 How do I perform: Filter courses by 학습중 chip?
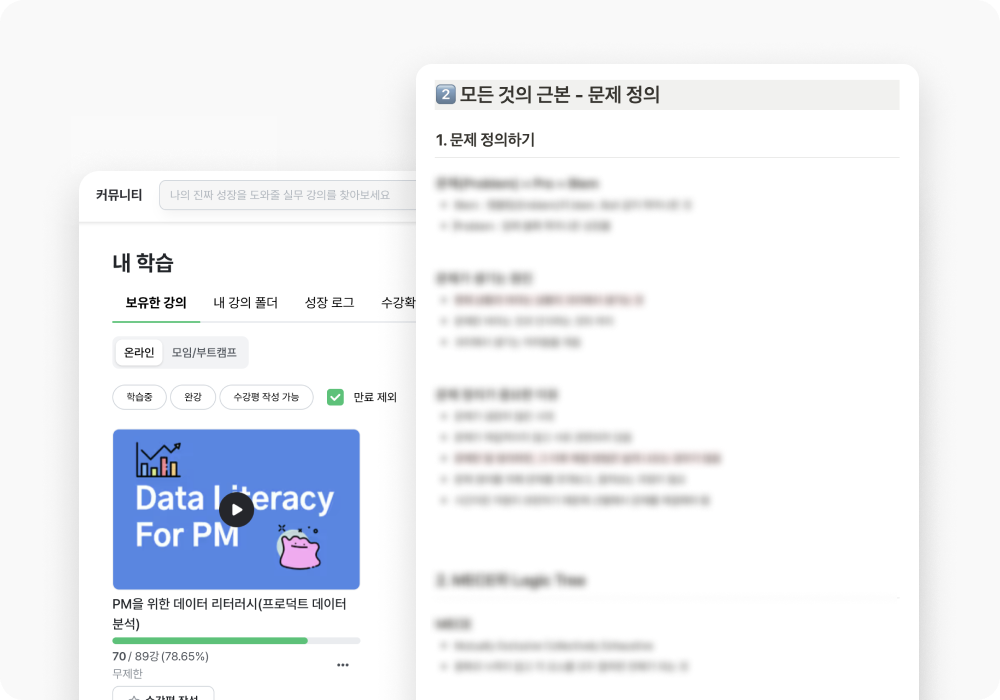click(139, 397)
